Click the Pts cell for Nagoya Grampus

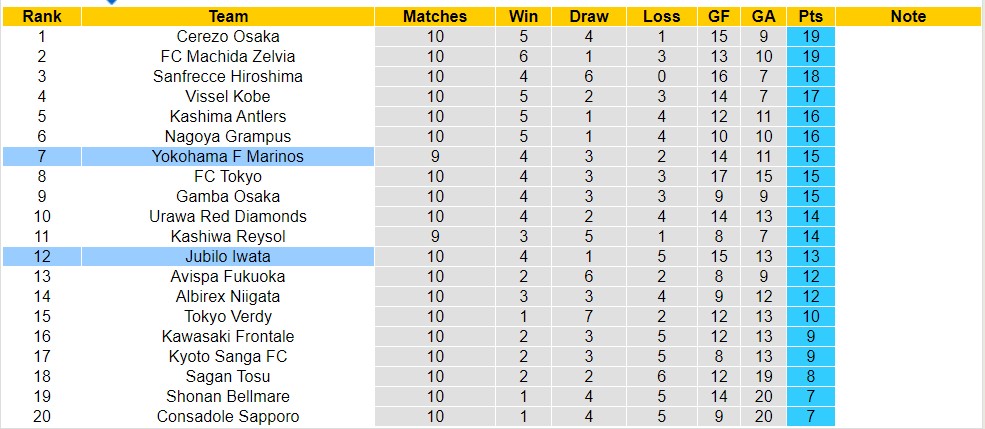point(811,136)
